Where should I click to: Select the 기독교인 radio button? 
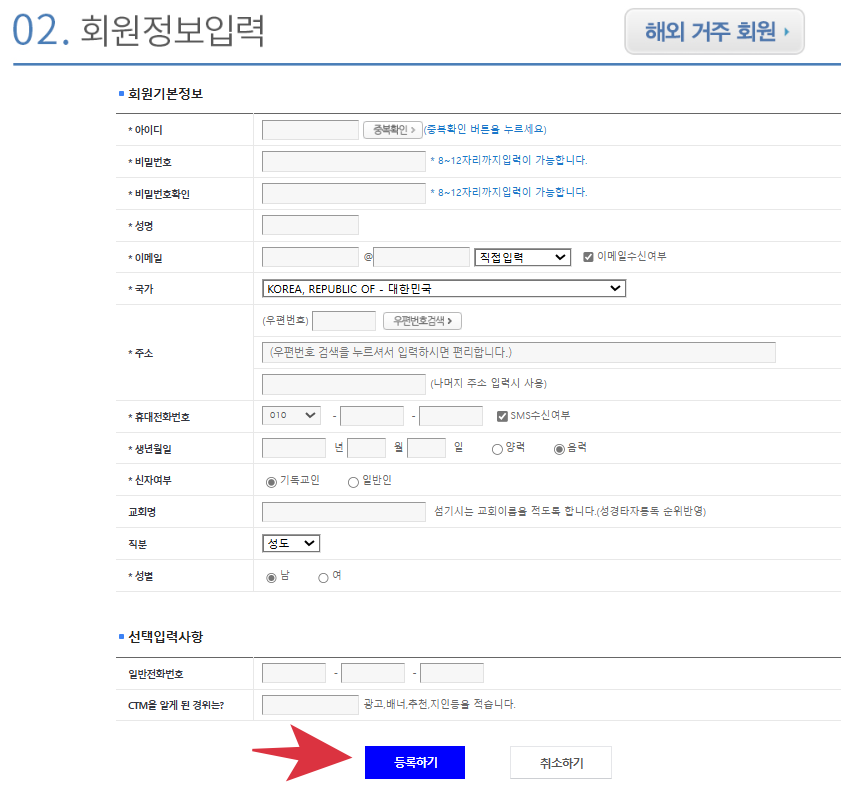[x=271, y=482]
